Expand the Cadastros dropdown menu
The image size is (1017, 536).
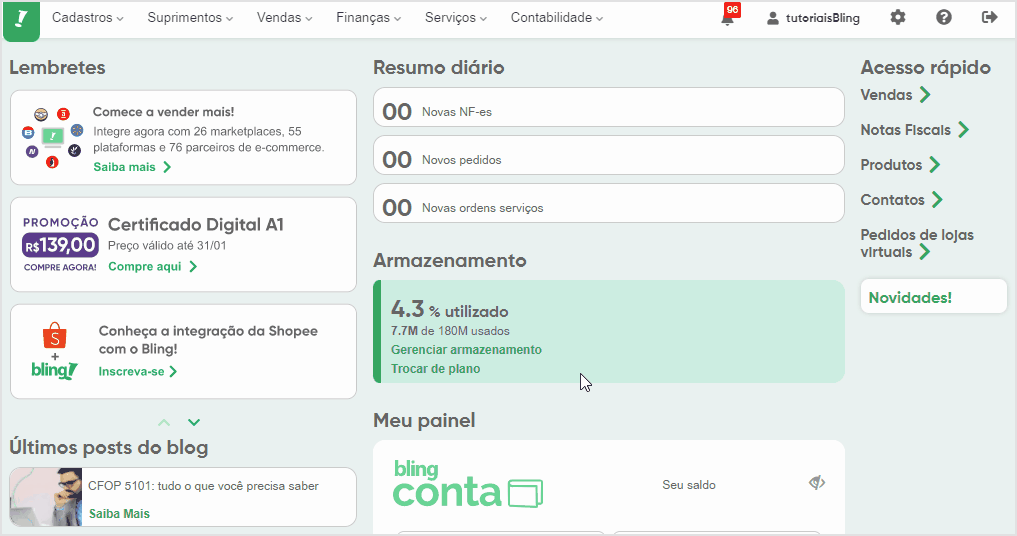click(x=88, y=18)
